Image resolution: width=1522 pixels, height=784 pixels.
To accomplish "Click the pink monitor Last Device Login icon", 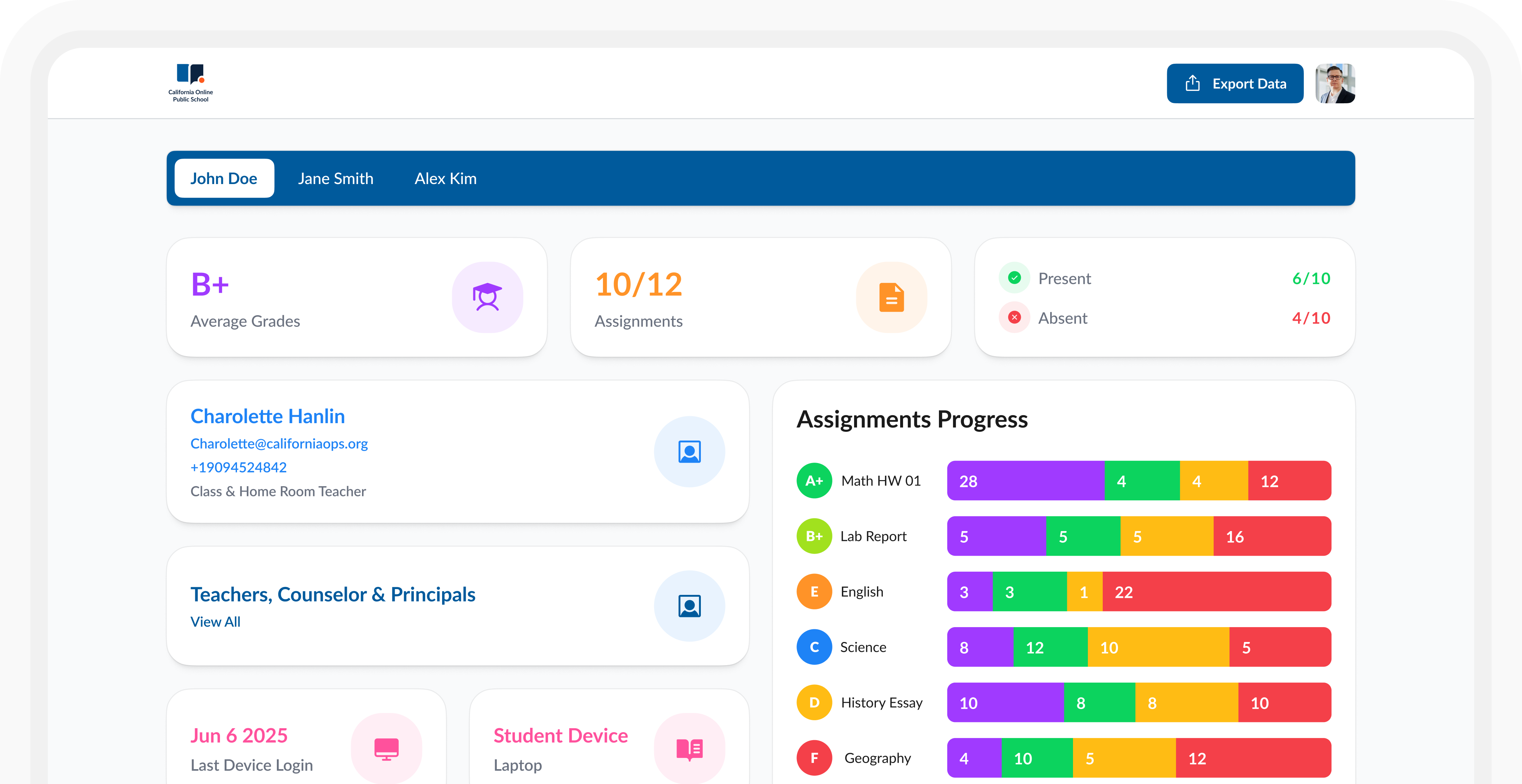I will (x=386, y=748).
